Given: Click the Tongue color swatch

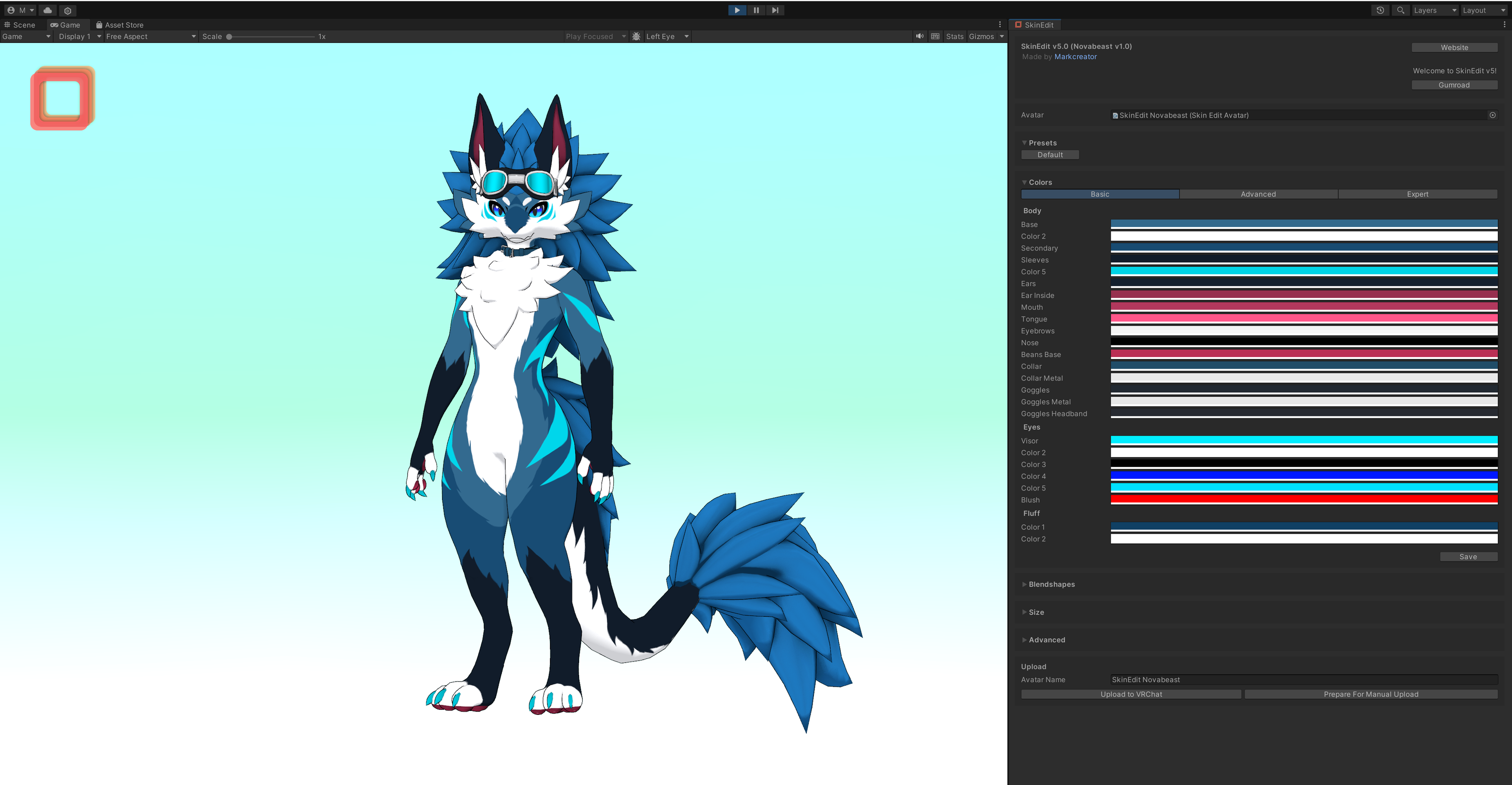Looking at the screenshot, I should 1303,319.
